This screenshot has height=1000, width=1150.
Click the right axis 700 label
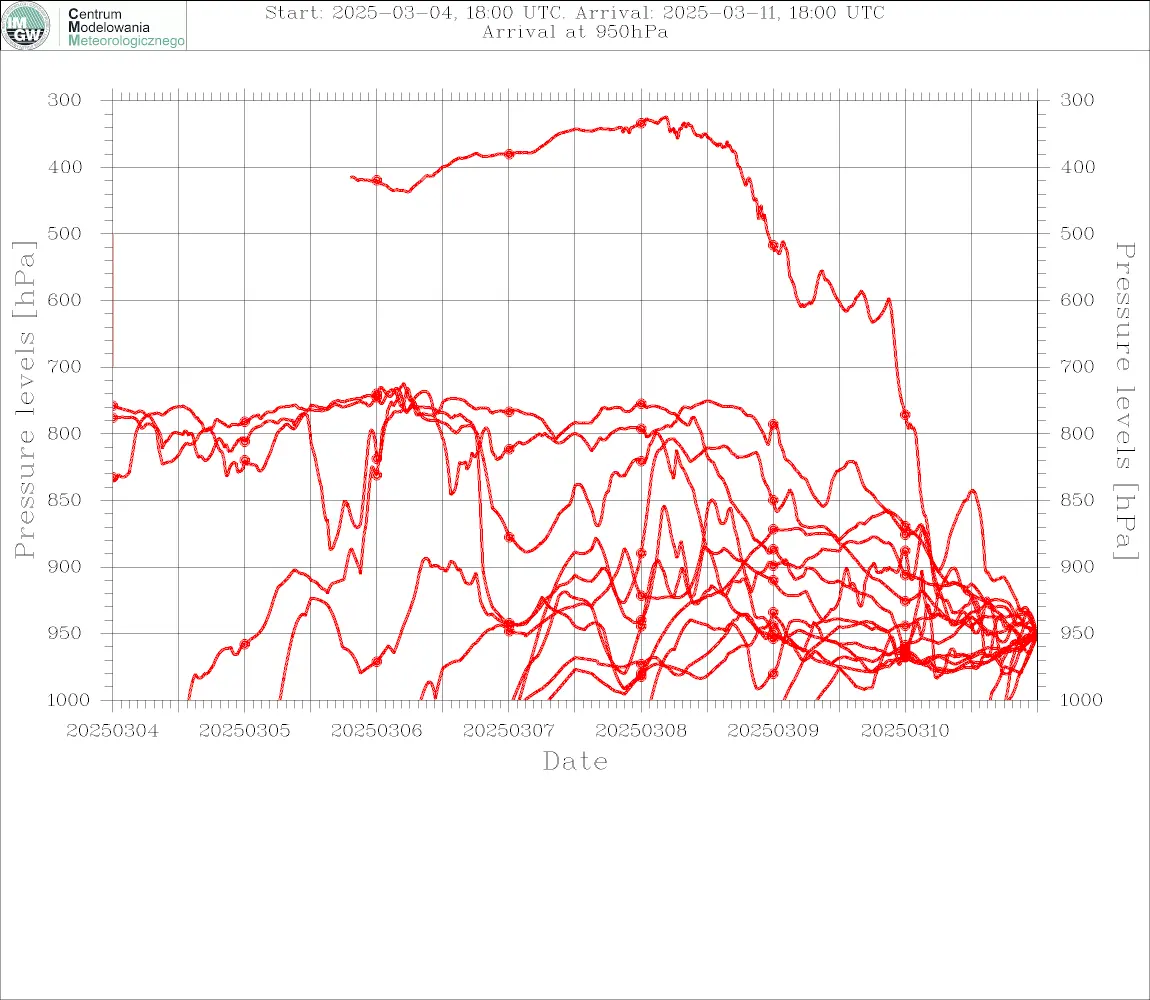1077,366
